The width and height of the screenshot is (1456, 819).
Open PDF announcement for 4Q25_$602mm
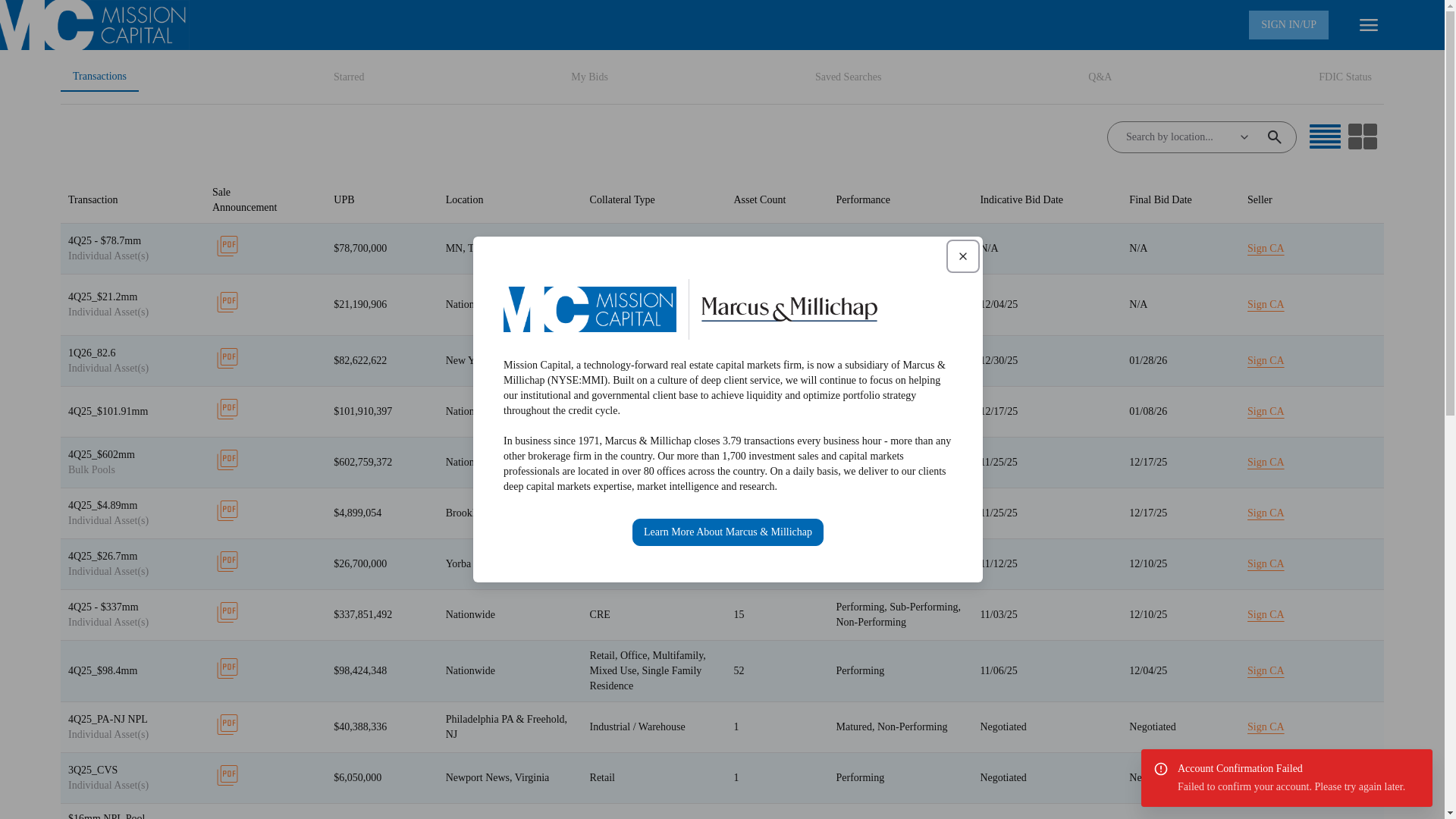pyautogui.click(x=227, y=460)
